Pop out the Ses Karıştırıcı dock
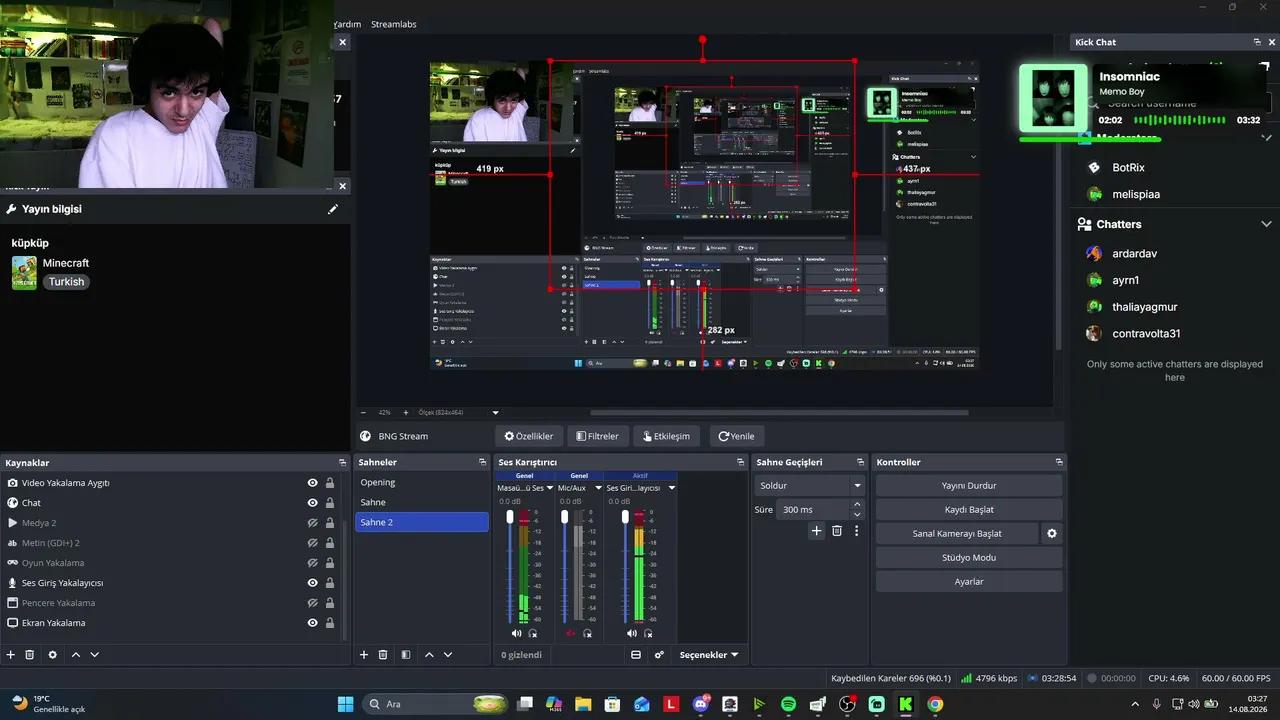The width and height of the screenshot is (1280, 720). pos(741,462)
